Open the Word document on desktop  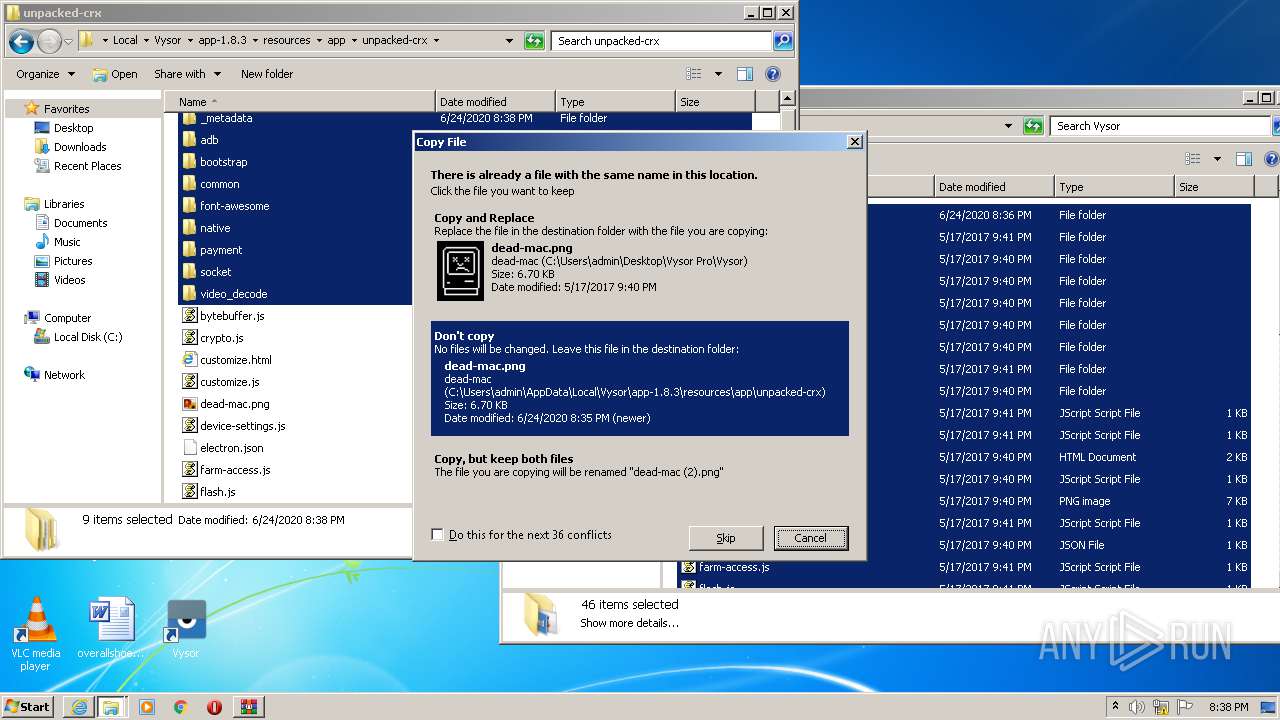click(111, 629)
